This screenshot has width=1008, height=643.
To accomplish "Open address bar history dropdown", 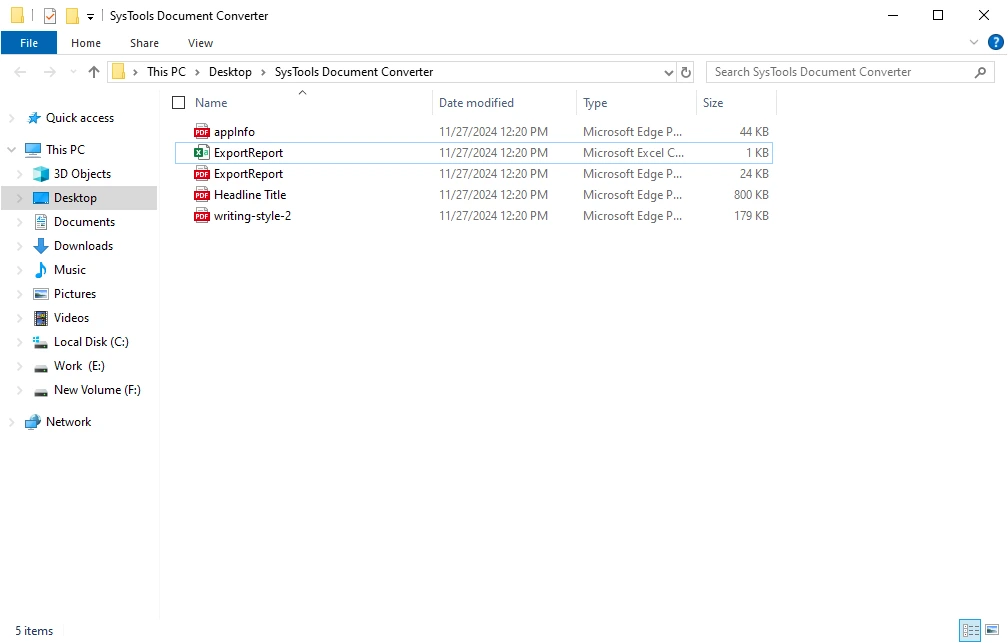I will pyautogui.click(x=669, y=72).
